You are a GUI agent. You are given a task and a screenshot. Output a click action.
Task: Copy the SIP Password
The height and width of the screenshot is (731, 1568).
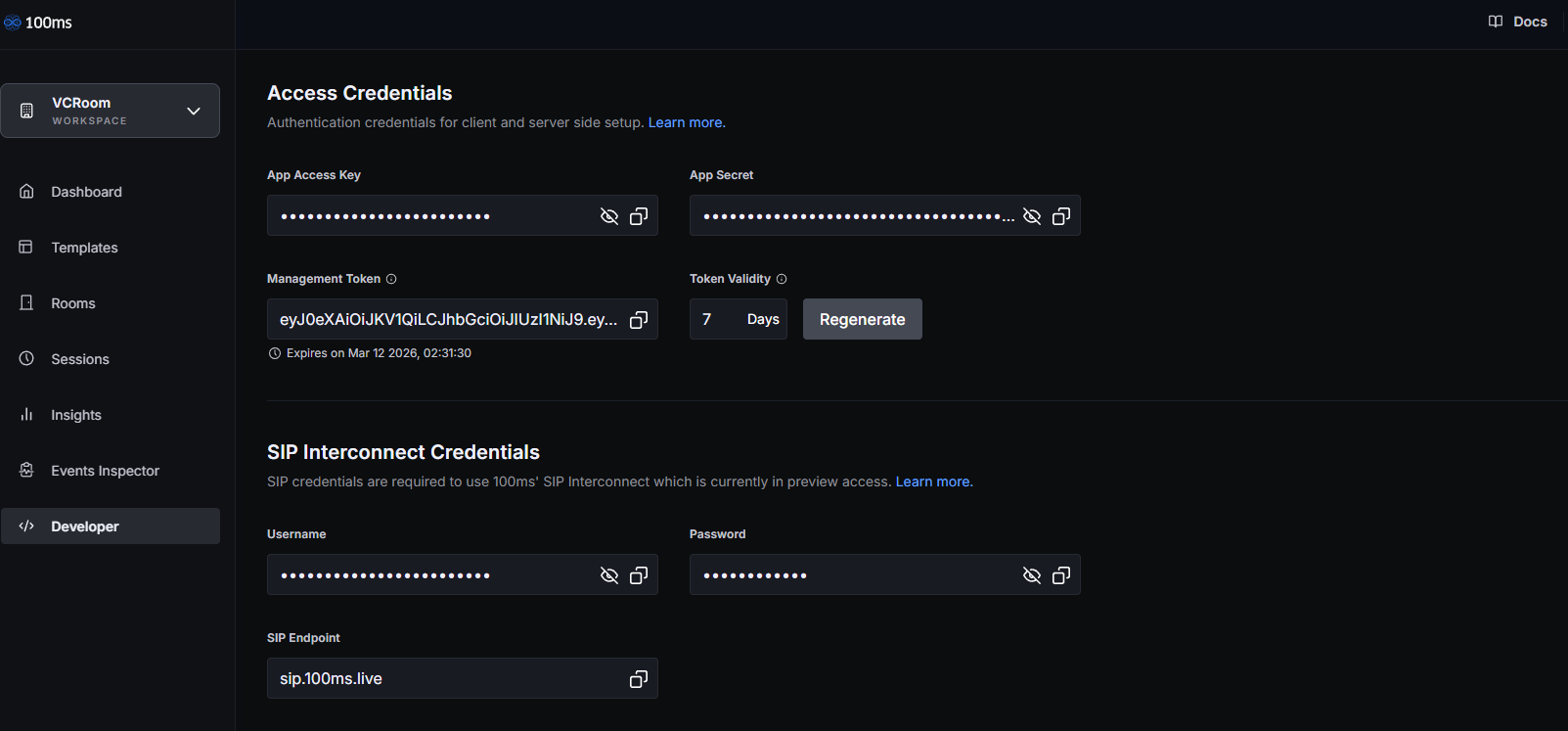point(1061,575)
